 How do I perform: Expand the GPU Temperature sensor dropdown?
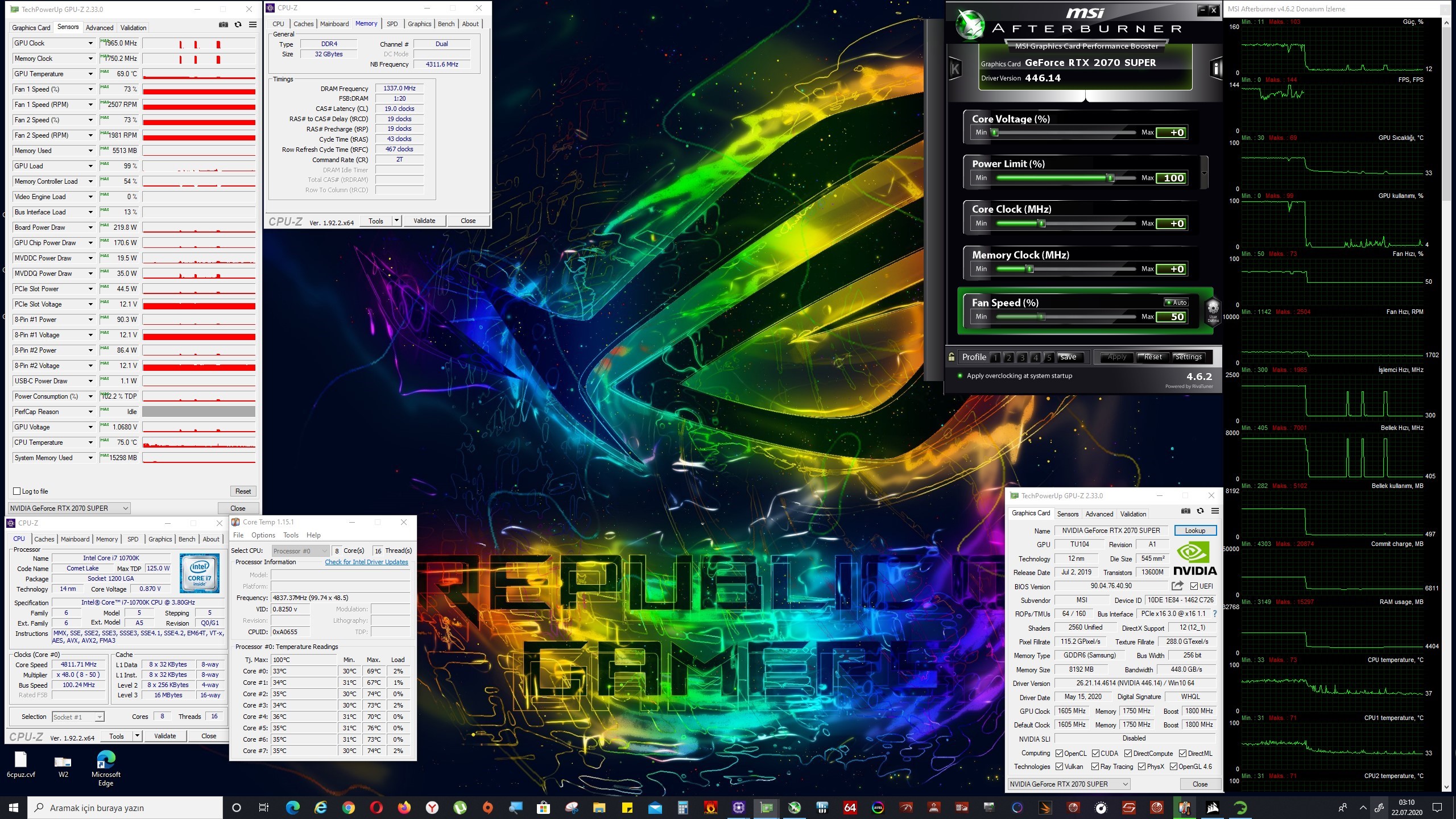coord(90,74)
